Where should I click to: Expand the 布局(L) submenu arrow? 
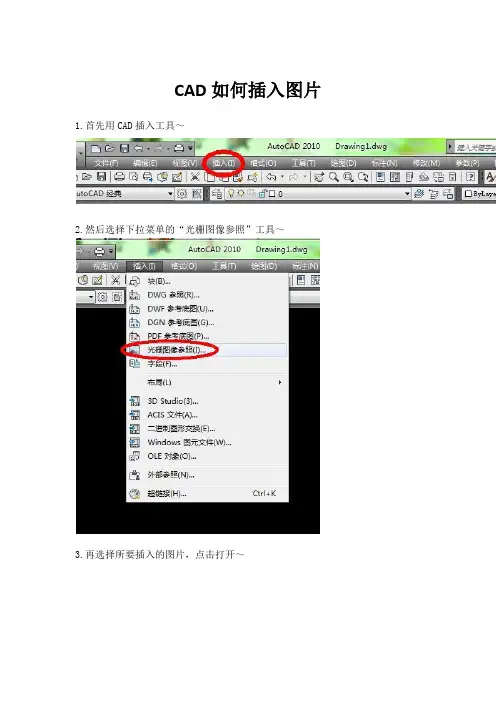(280, 382)
